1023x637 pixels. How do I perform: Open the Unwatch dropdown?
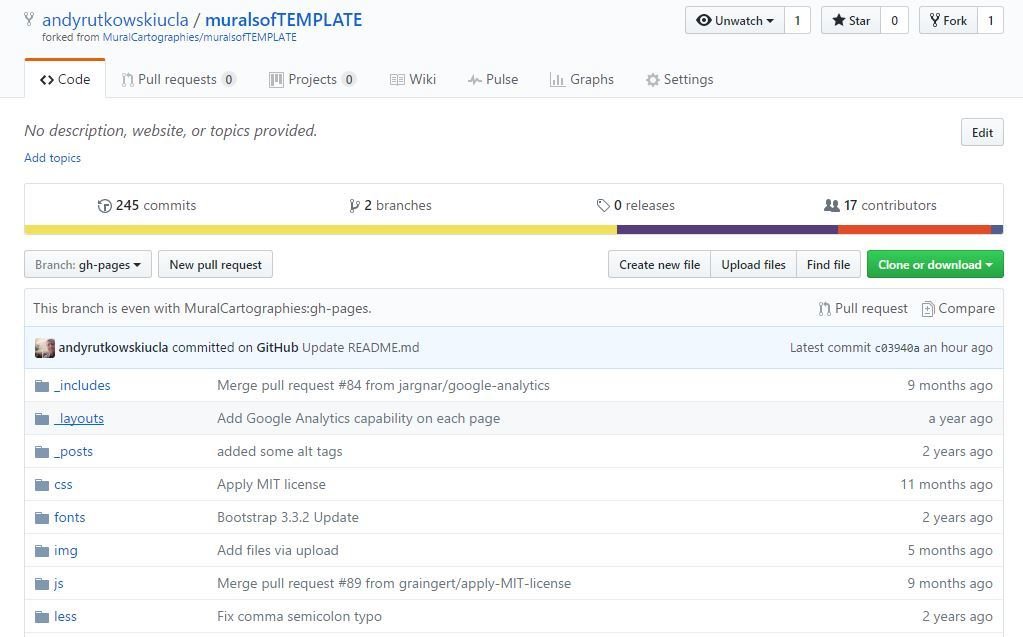click(x=735, y=20)
